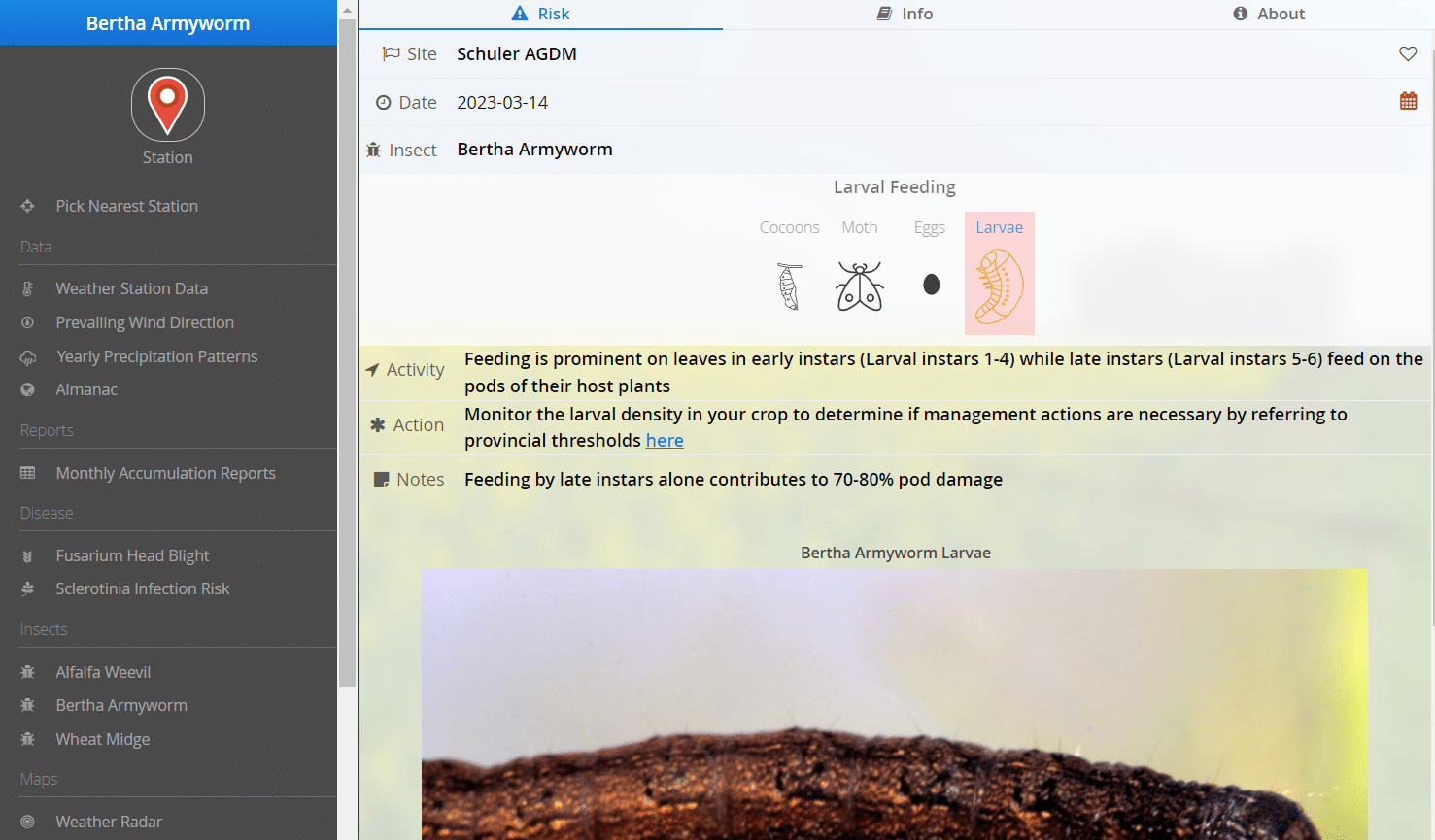1435x840 pixels.
Task: Open Yearly Precipitation Patterns
Action: [x=157, y=356]
